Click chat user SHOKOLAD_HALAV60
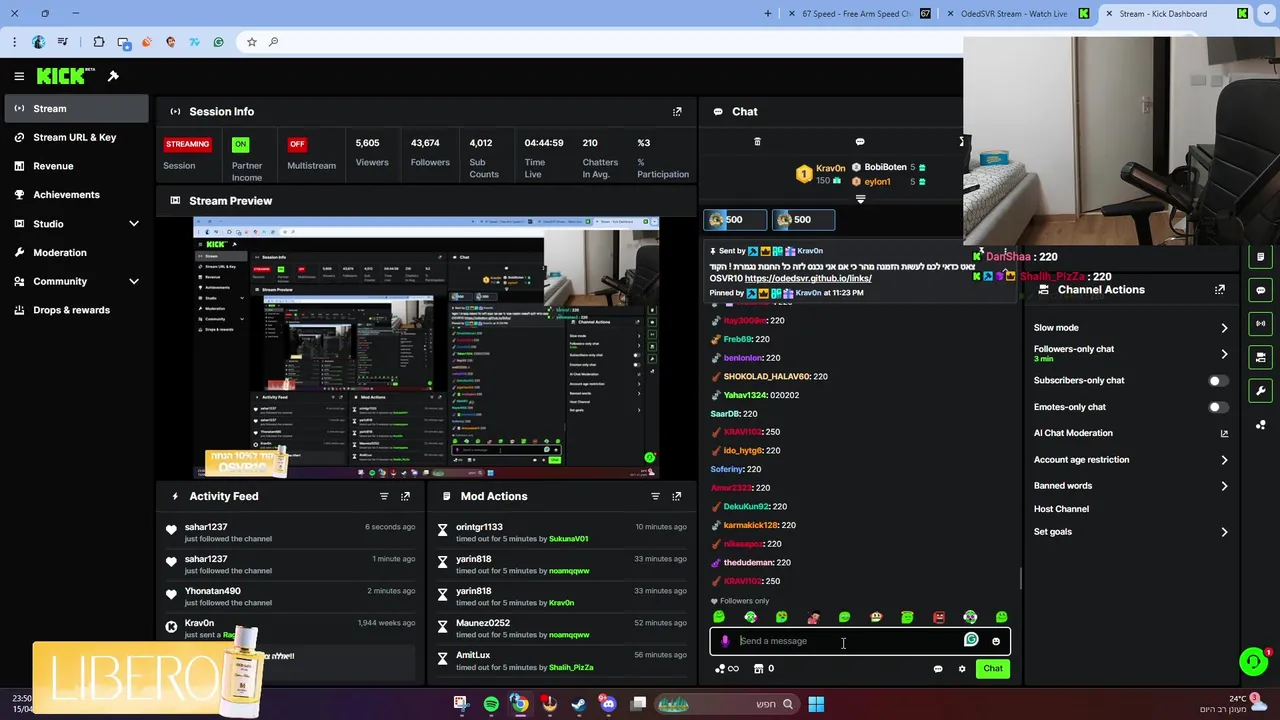Viewport: 1280px width, 720px height. point(767,377)
